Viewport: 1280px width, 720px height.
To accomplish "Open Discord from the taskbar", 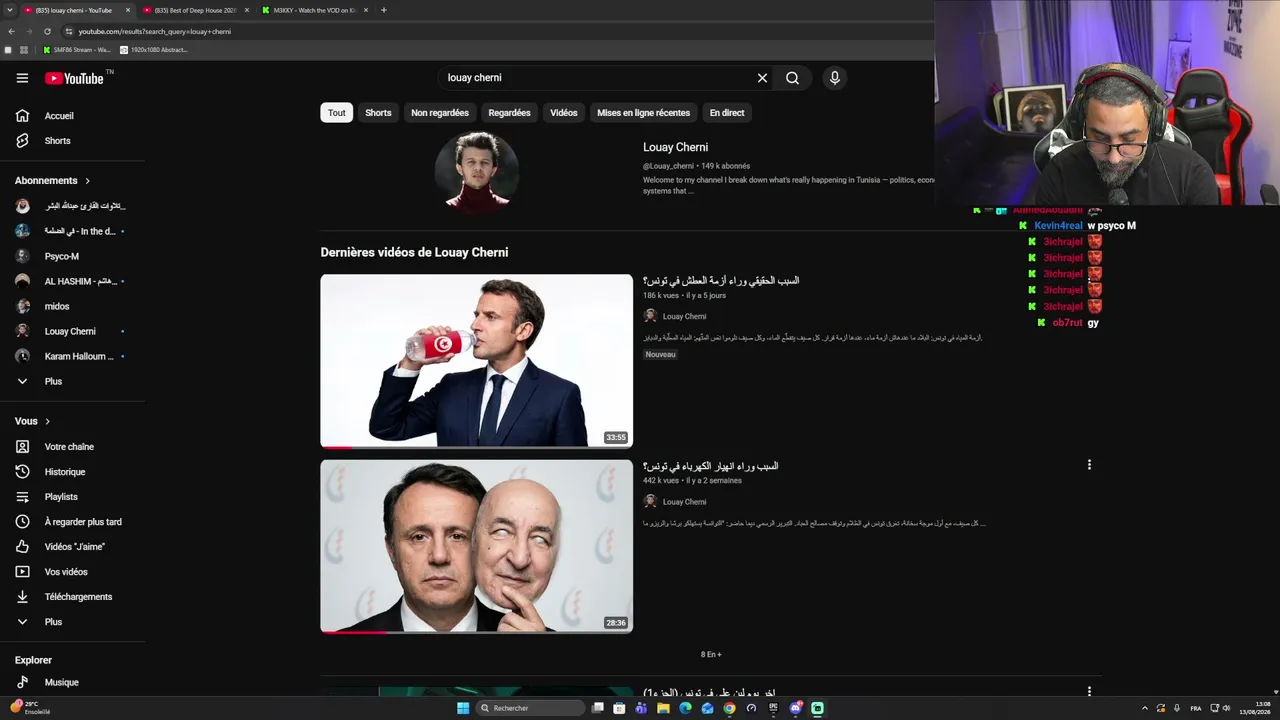I will click(796, 708).
